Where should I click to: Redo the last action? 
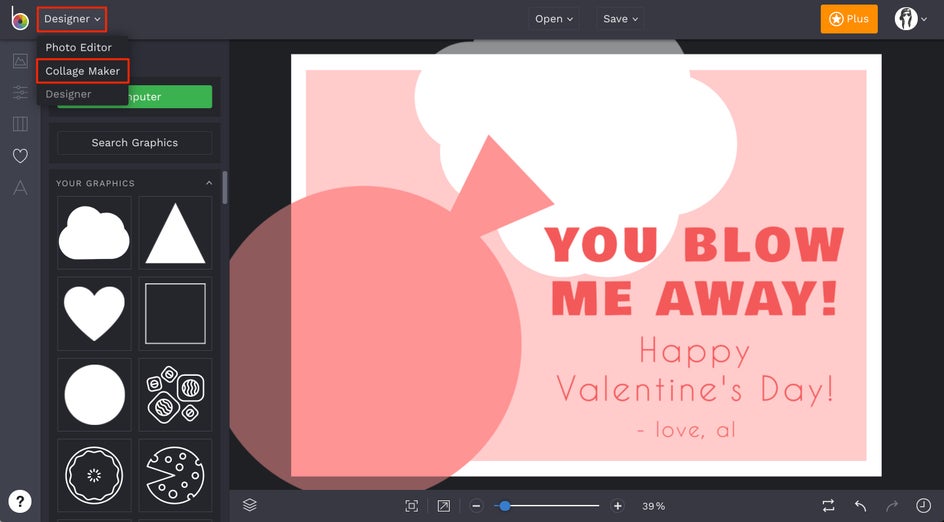click(892, 506)
